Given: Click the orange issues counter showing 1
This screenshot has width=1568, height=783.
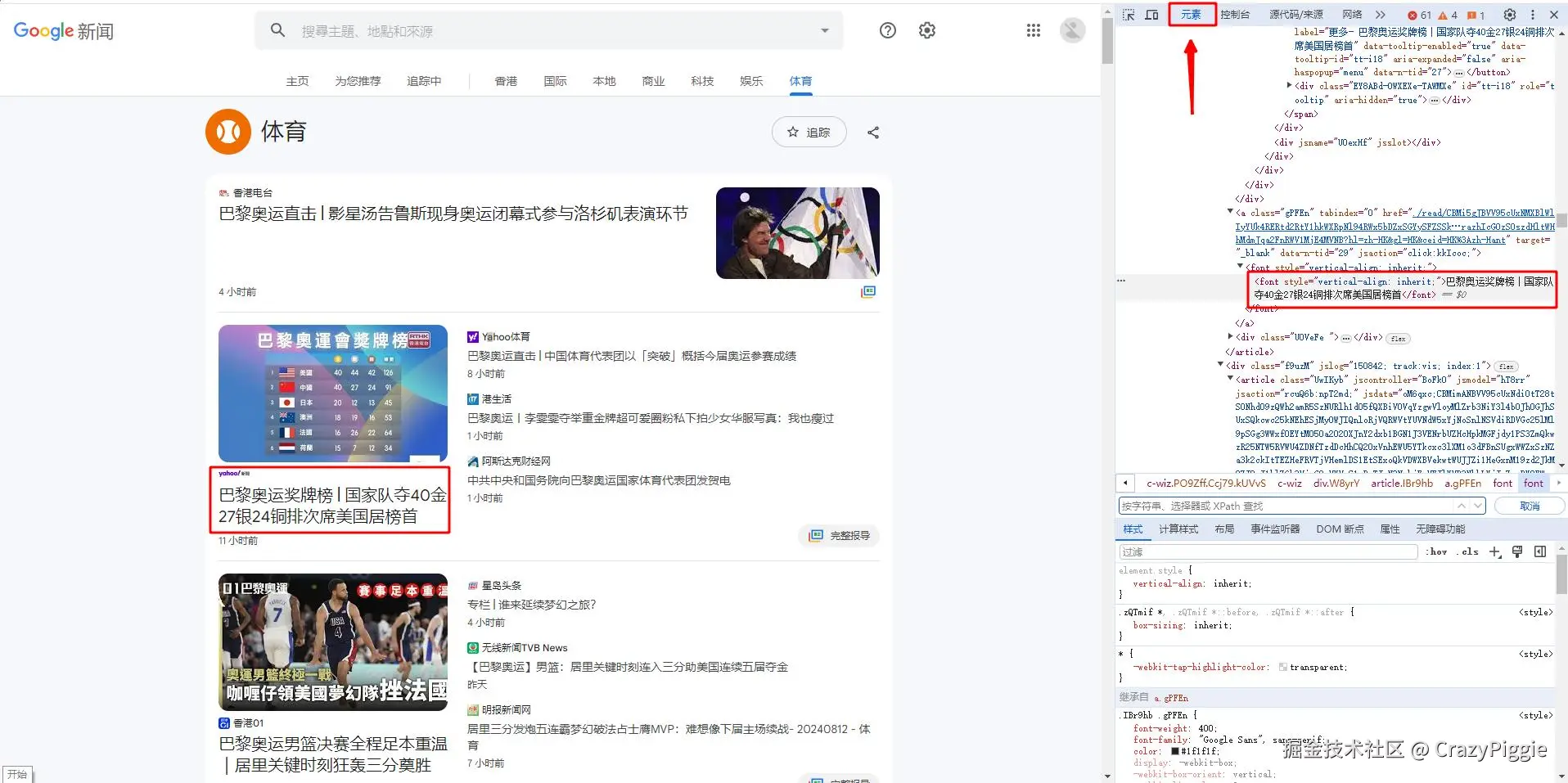Looking at the screenshot, I should pyautogui.click(x=1476, y=16).
